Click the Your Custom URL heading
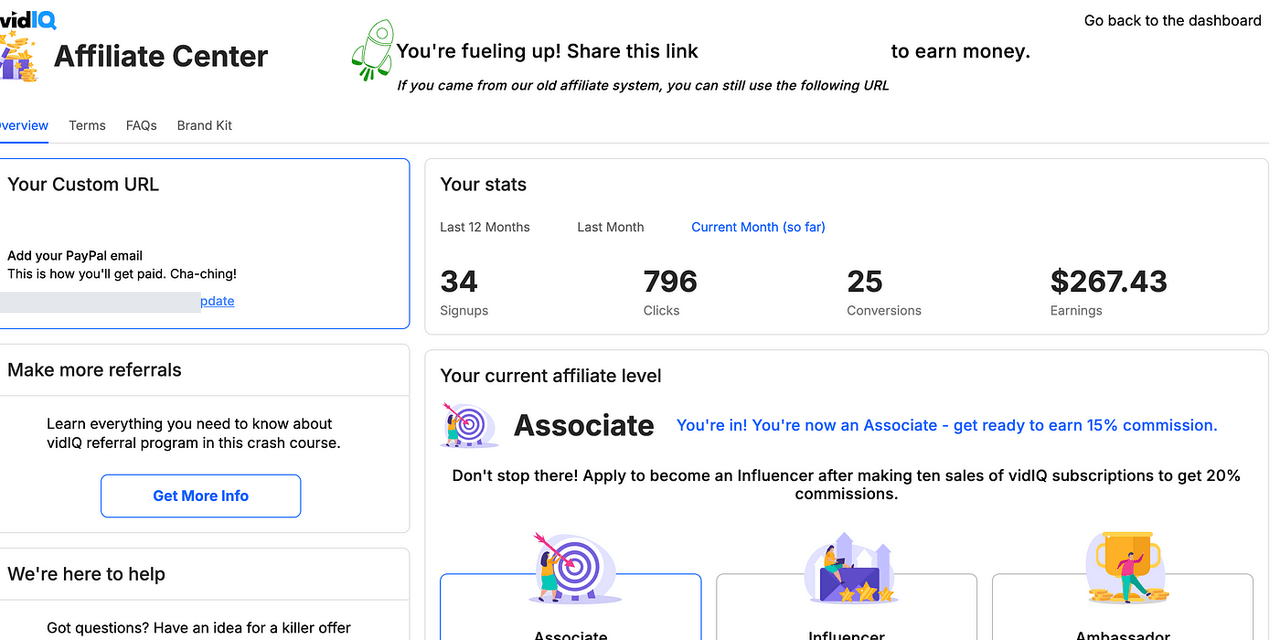The width and height of the screenshot is (1280, 640). [83, 184]
